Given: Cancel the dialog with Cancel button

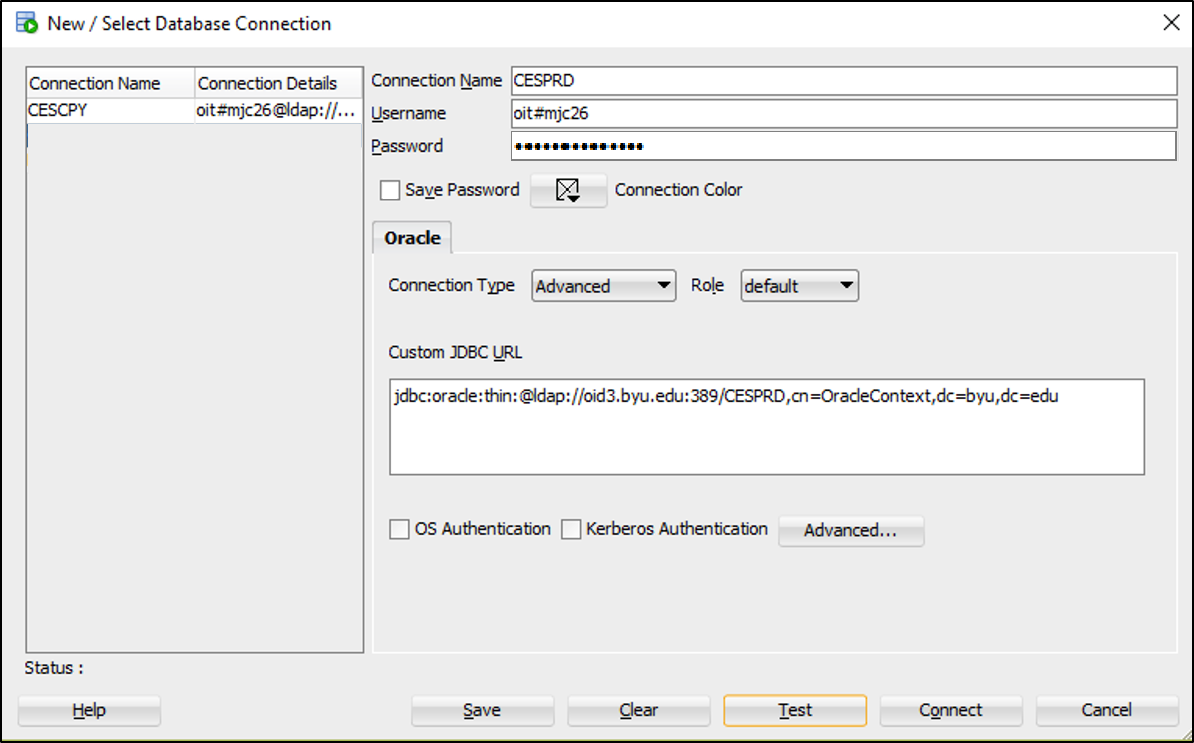Looking at the screenshot, I should point(1106,710).
